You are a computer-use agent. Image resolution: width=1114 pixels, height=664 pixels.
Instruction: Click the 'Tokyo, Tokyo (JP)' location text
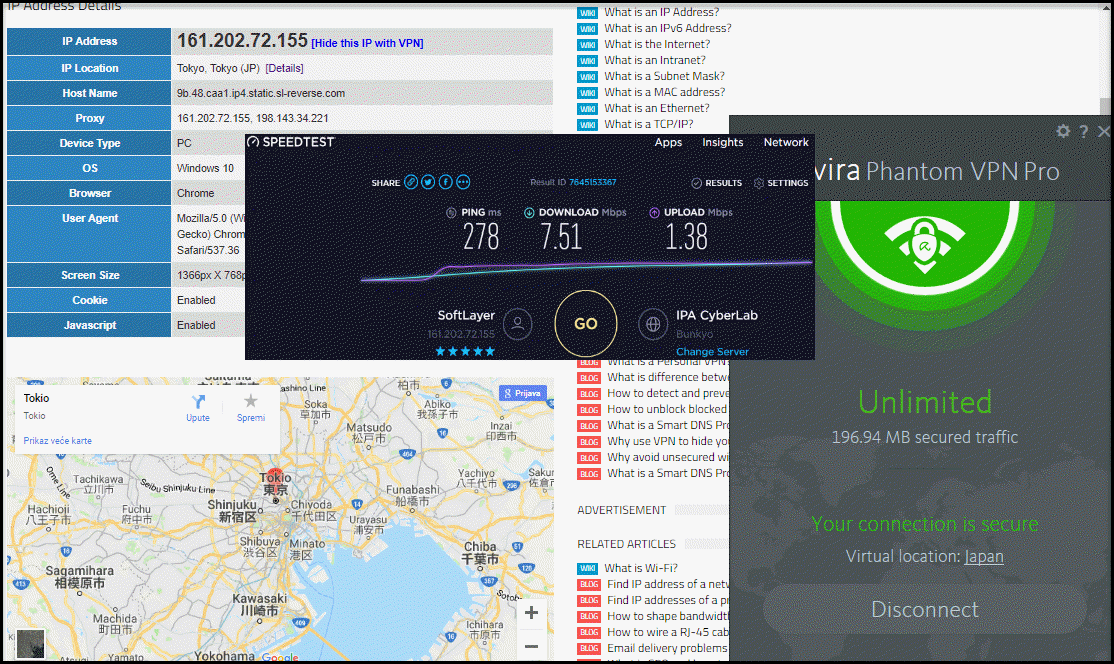coord(218,68)
